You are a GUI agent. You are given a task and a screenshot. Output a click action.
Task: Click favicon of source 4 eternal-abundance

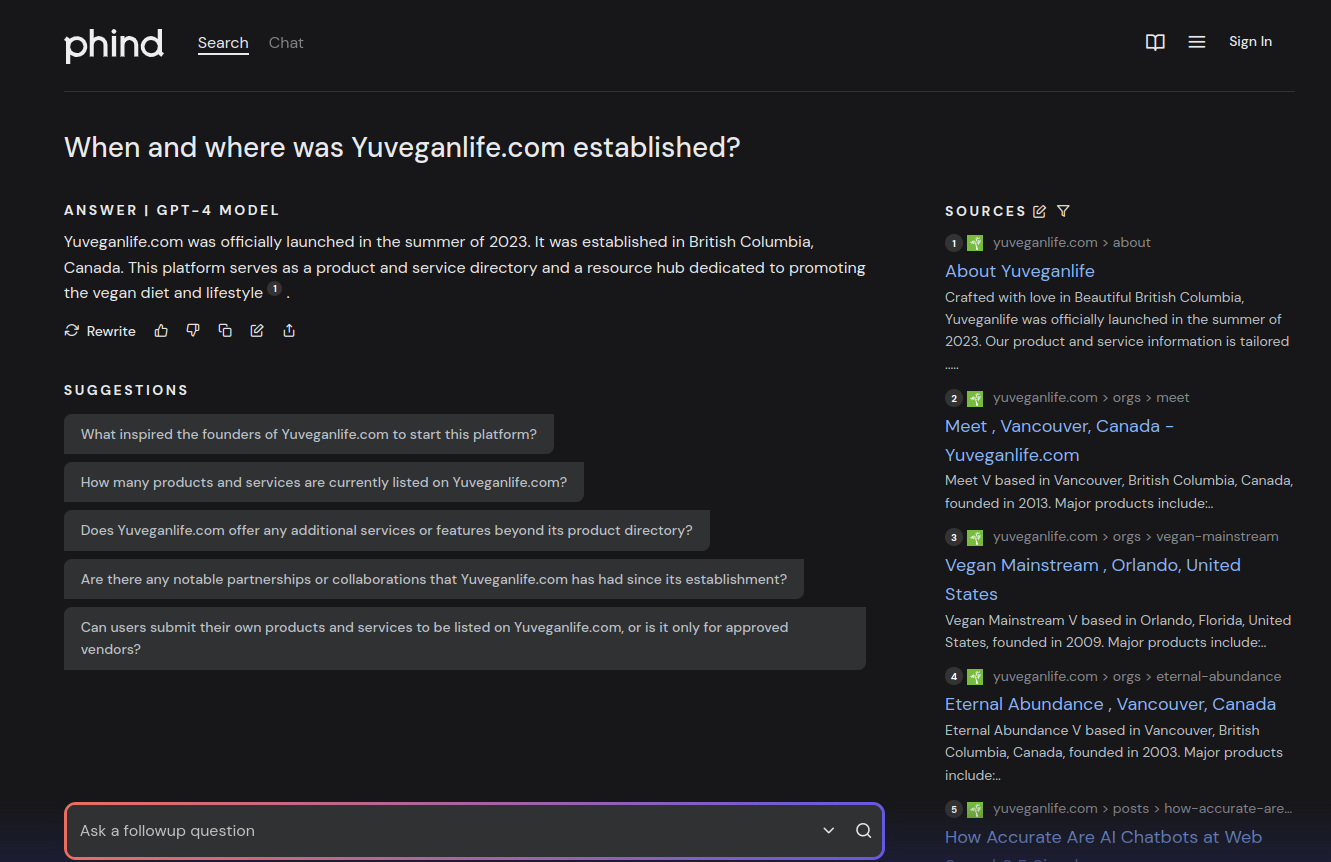coord(975,677)
